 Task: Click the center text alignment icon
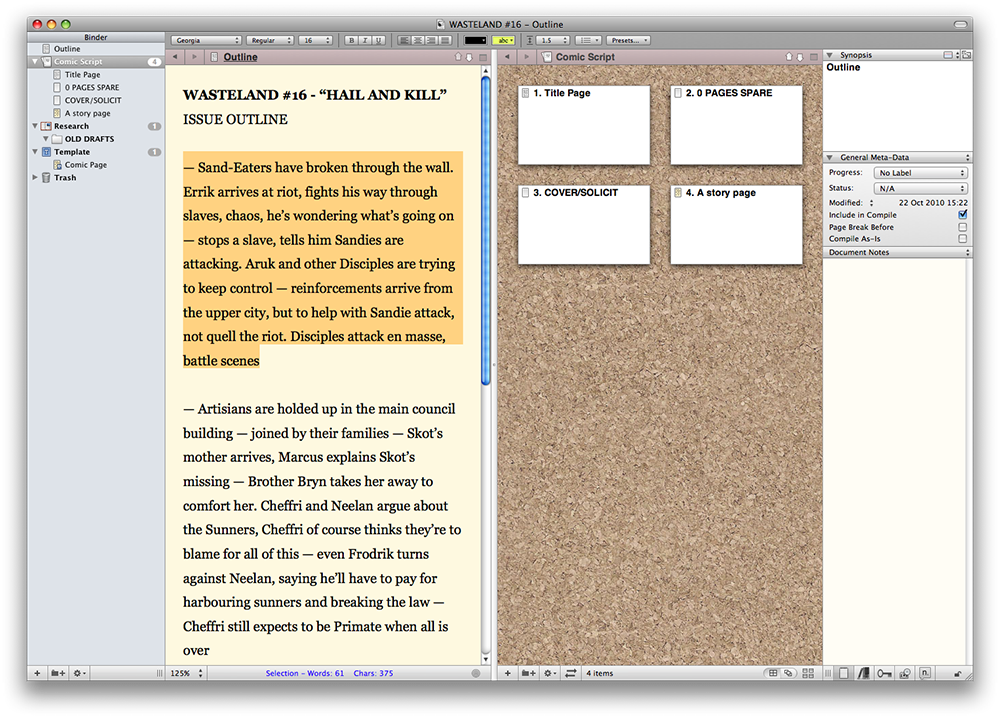tap(418, 41)
